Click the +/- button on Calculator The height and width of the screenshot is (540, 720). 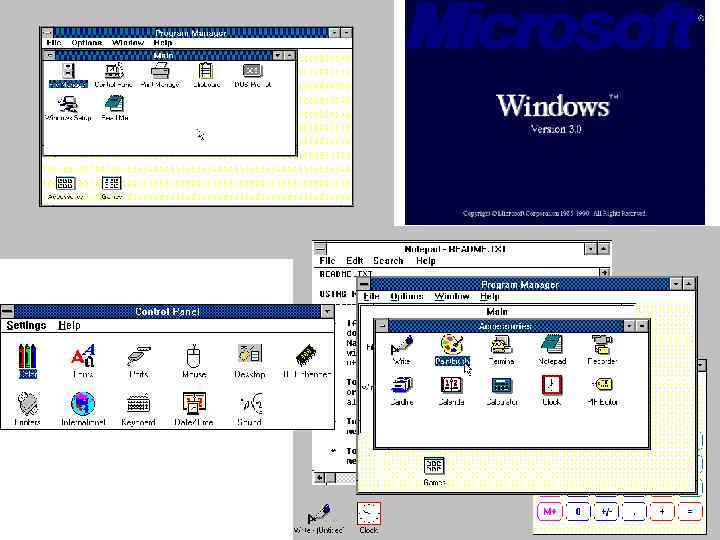[606, 511]
